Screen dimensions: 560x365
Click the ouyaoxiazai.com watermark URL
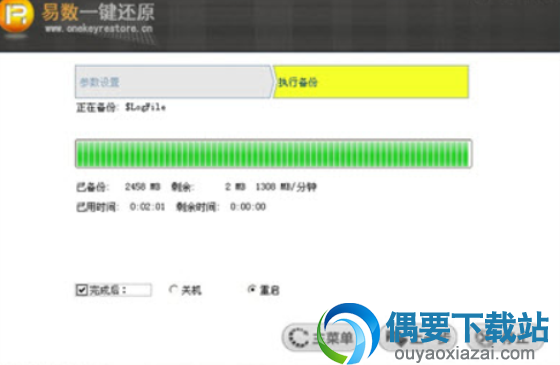[464, 354]
